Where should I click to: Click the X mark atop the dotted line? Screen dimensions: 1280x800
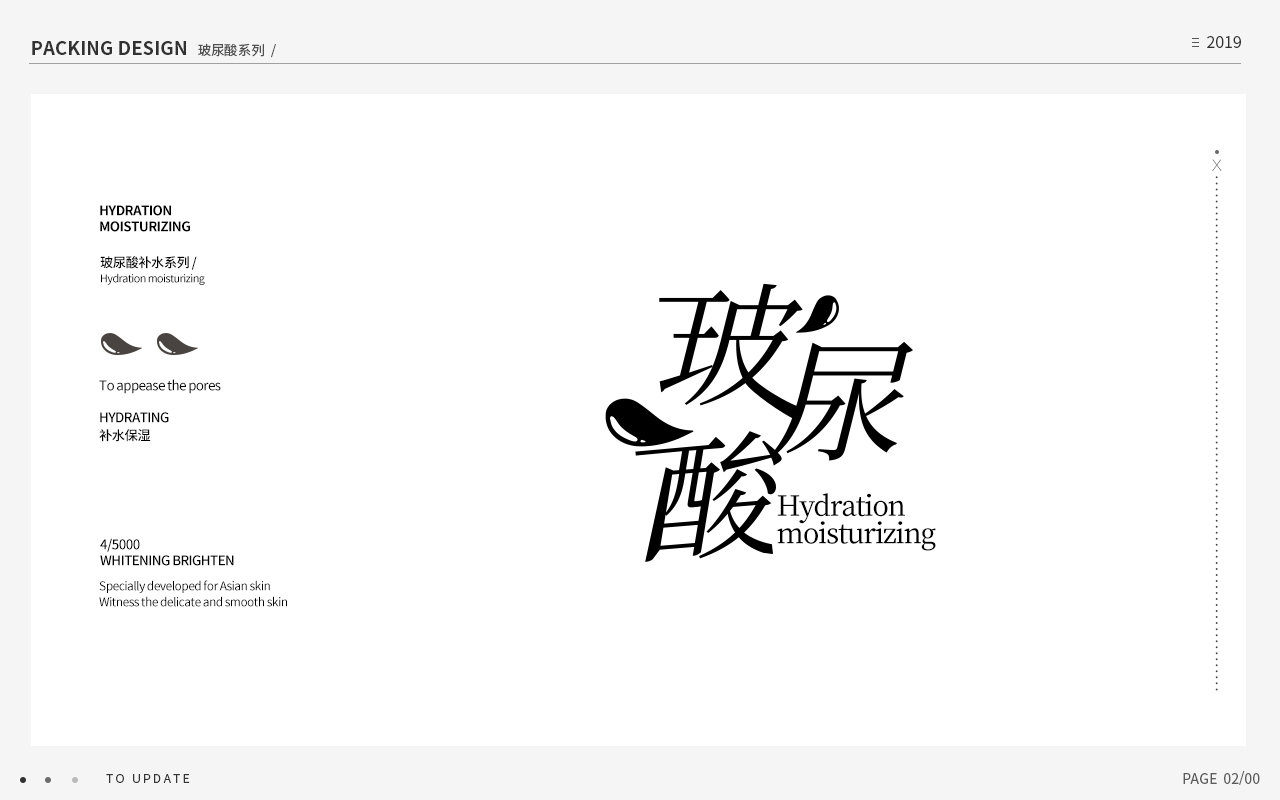(x=1217, y=166)
